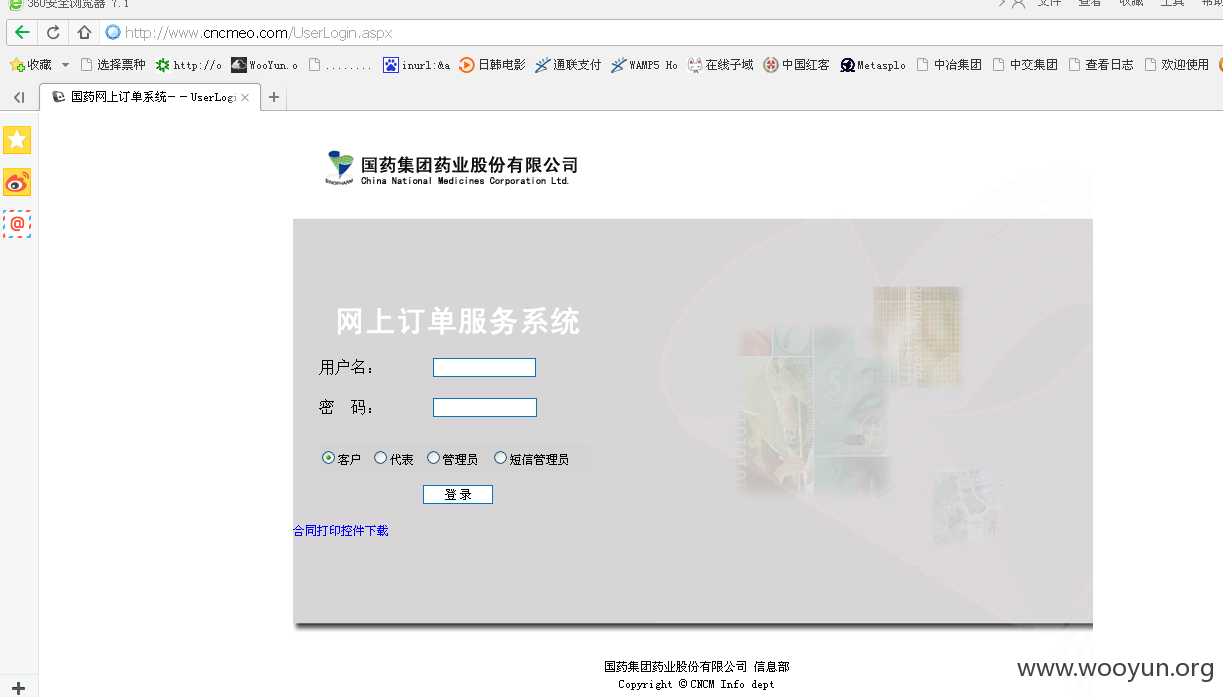Select the 客户 radio option
The height and width of the screenshot is (697, 1223).
(x=328, y=458)
